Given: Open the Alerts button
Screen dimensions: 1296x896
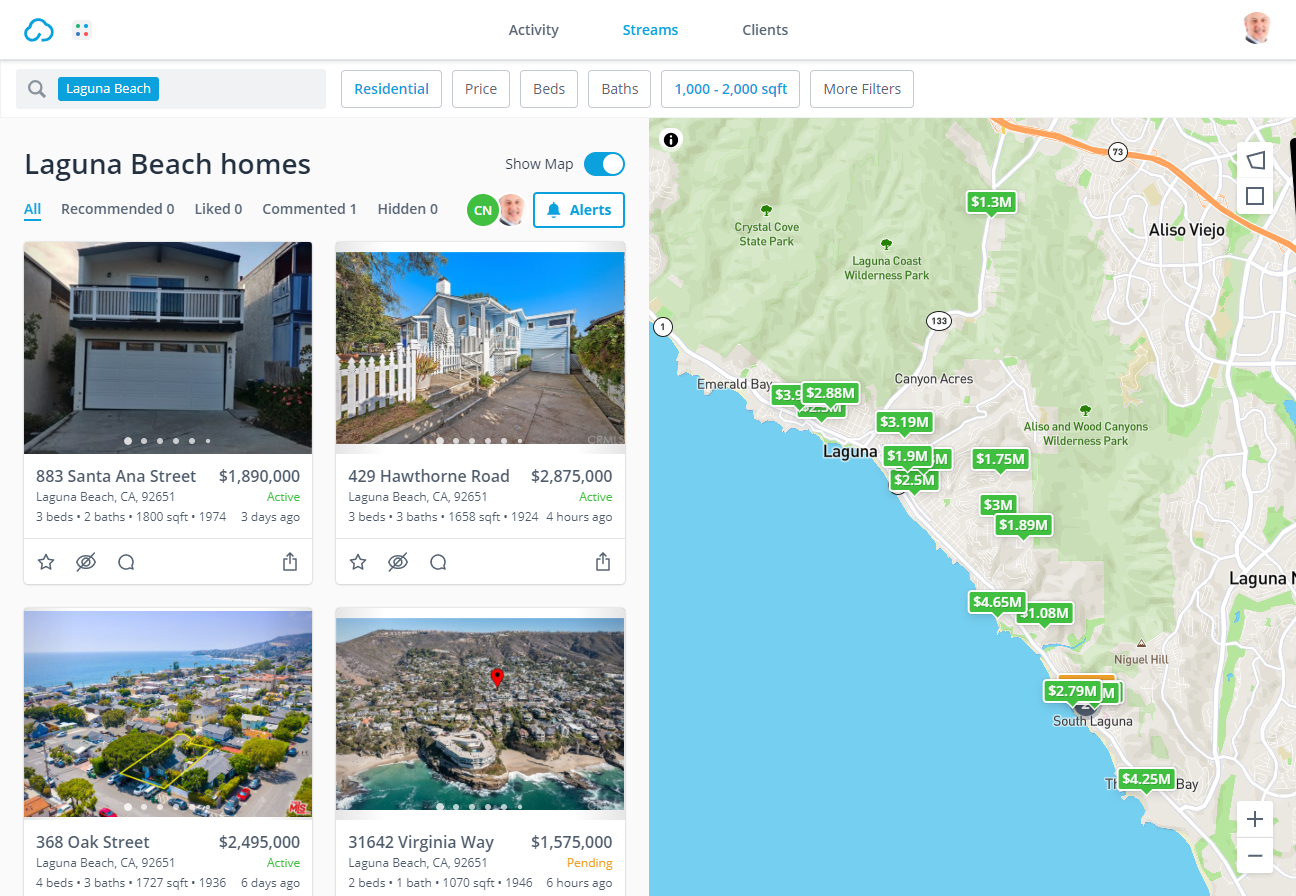Looking at the screenshot, I should pyautogui.click(x=579, y=210).
